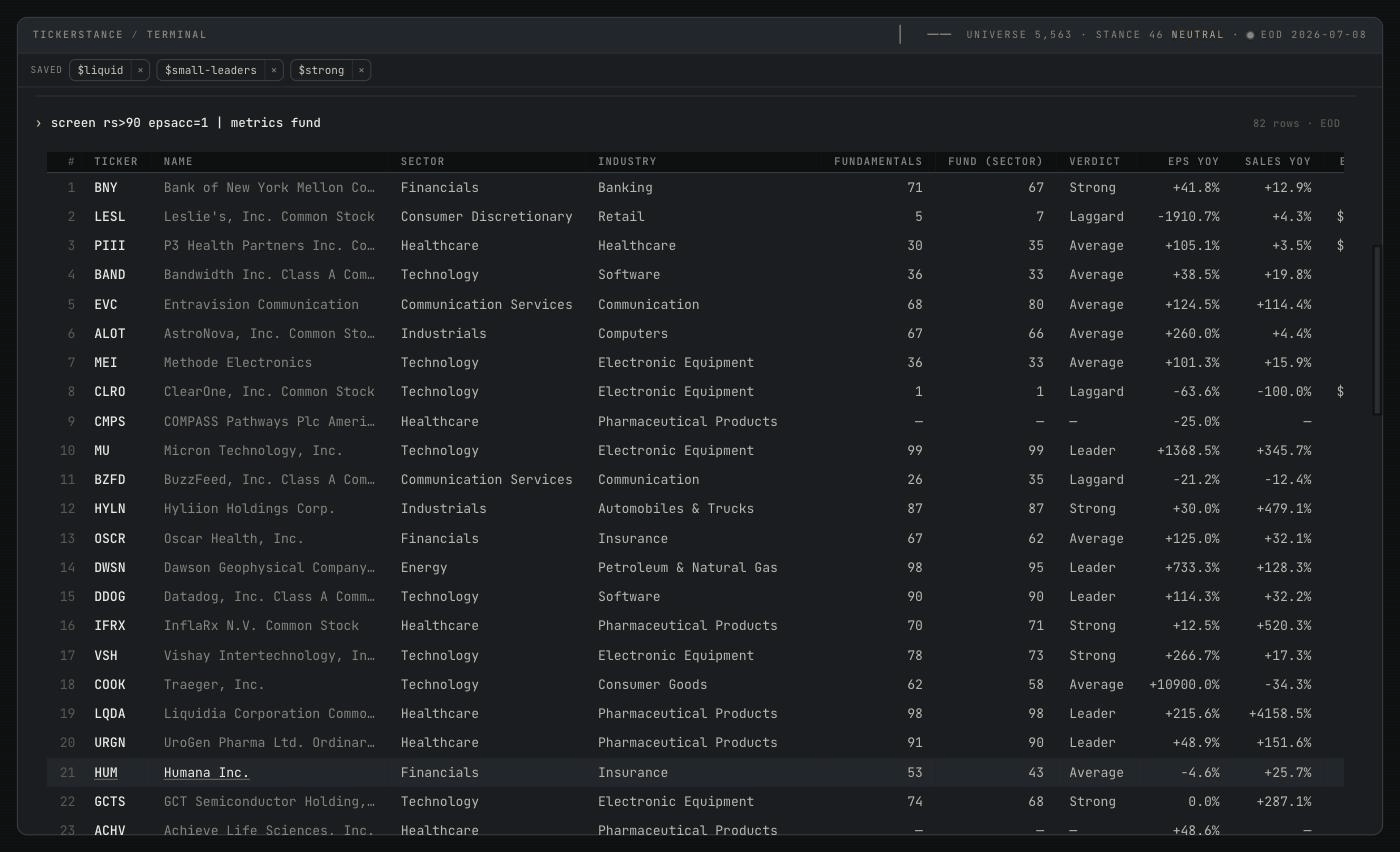
Task: Open the DWSN ticker
Action: coord(110,567)
